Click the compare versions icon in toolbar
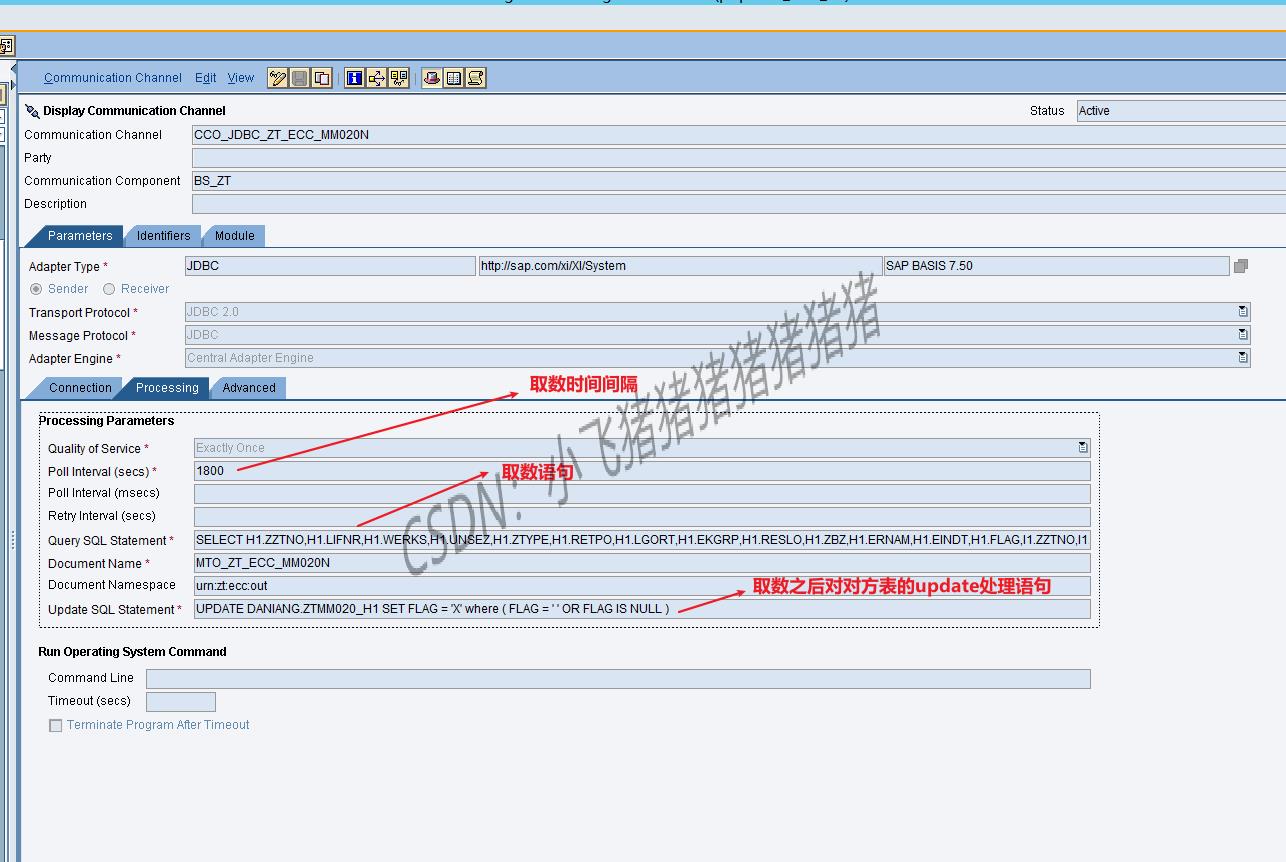Viewport: 1286px width, 862px height. (x=398, y=78)
